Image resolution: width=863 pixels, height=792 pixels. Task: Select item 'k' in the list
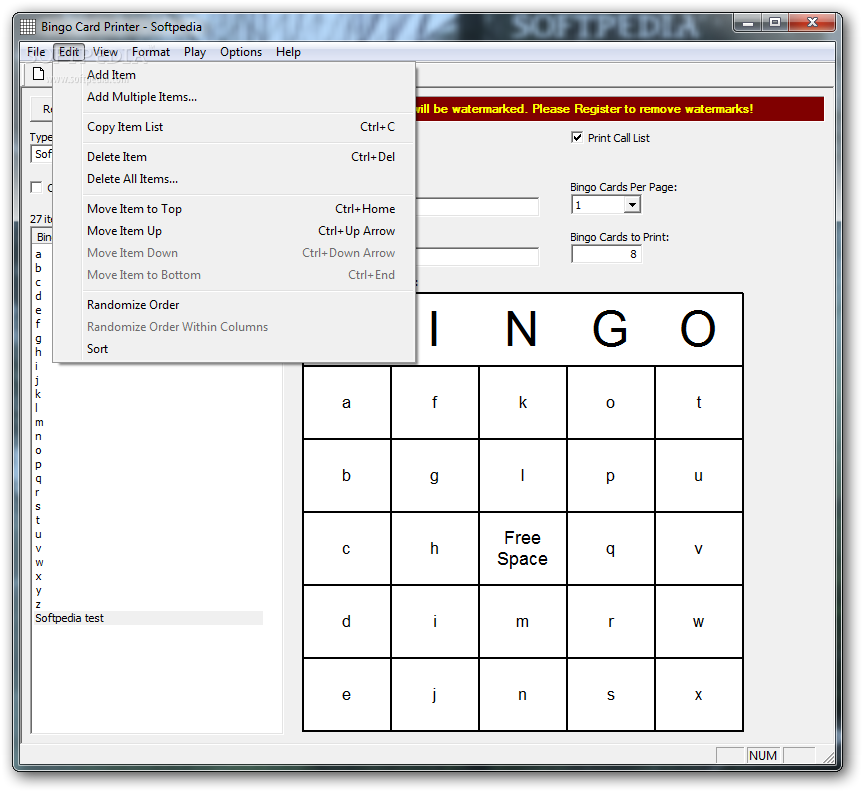point(38,394)
